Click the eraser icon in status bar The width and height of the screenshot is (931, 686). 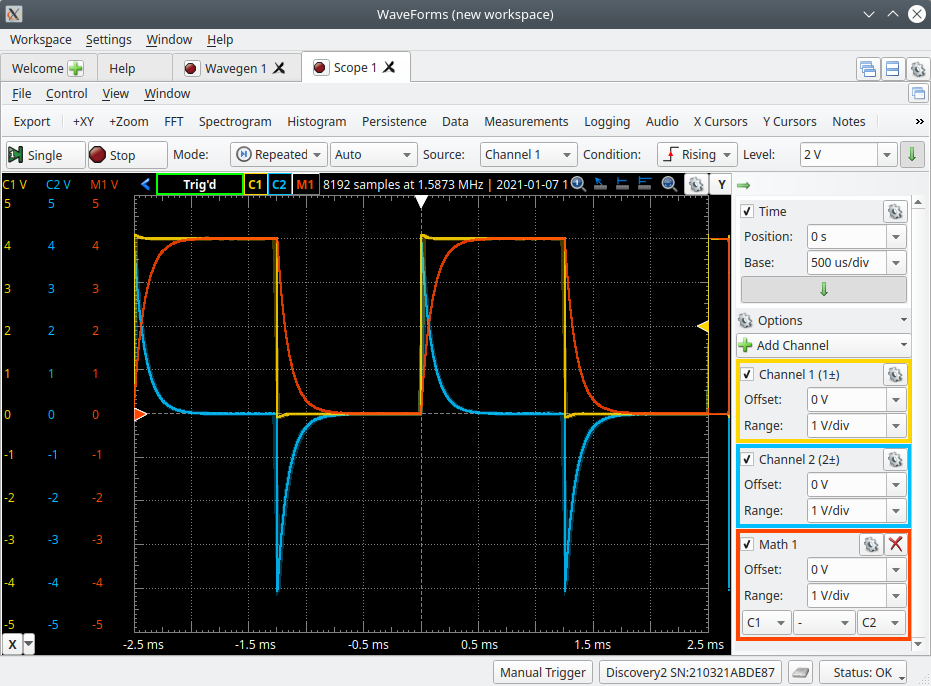pyautogui.click(x=800, y=672)
